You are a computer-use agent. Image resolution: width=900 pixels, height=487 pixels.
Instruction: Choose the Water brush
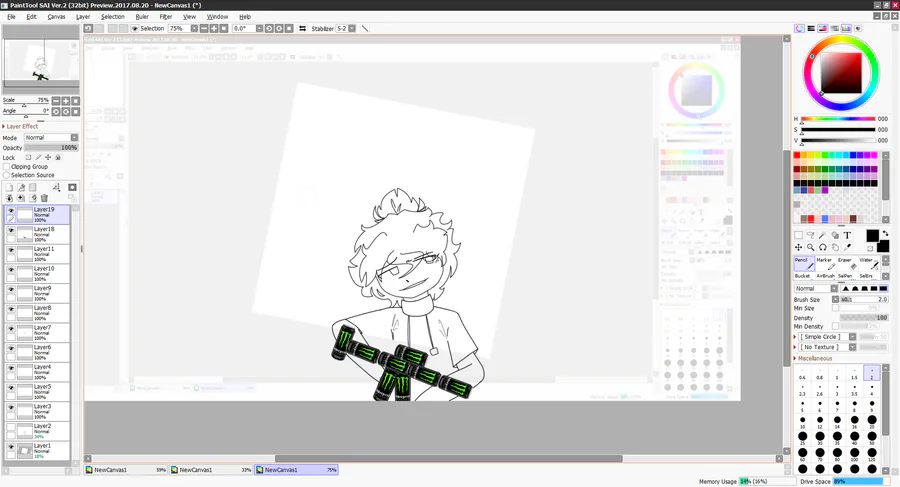click(868, 264)
